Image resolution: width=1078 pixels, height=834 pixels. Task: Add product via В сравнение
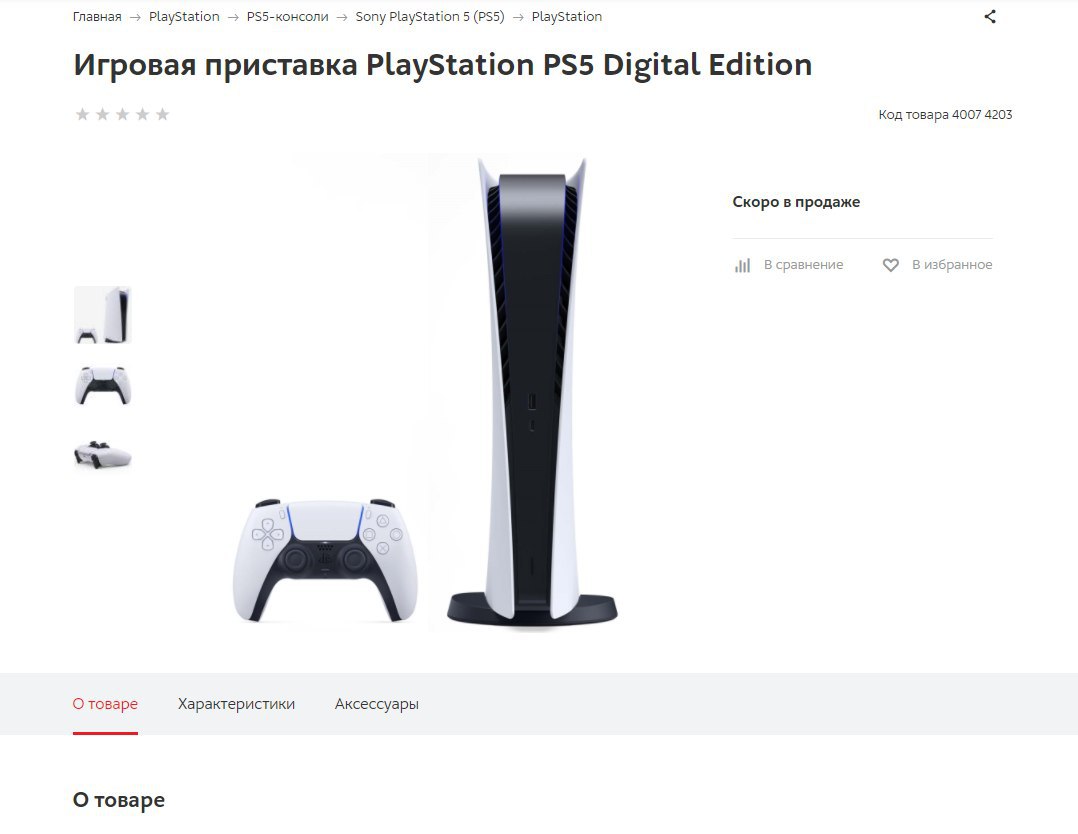[x=803, y=265]
